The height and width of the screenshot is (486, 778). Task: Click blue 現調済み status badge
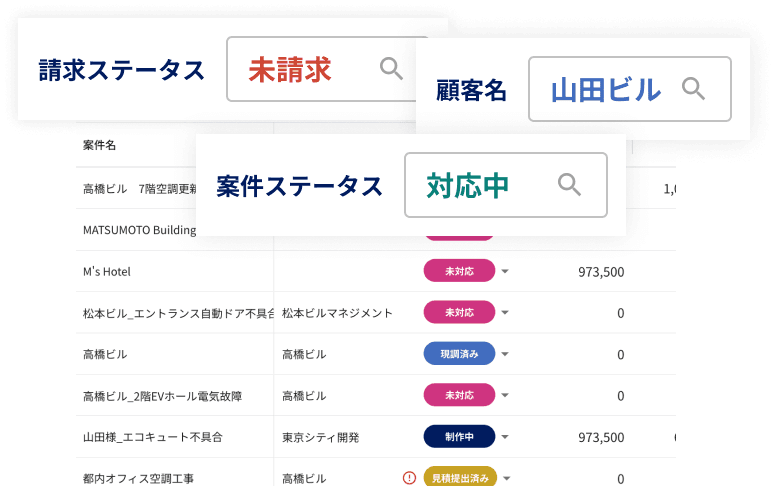click(460, 354)
